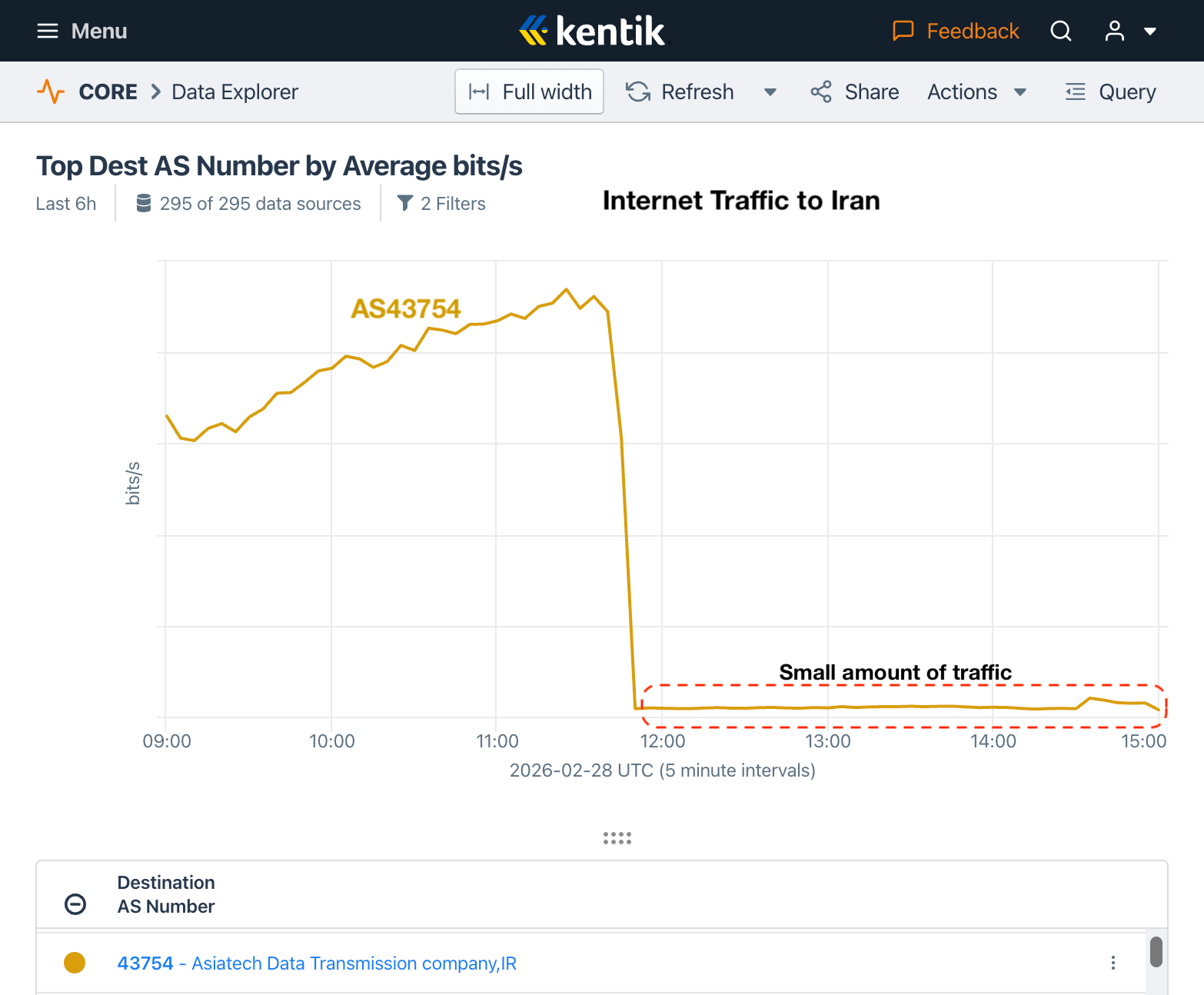Screen dimensions: 1204x995
Task: Open the search magnifier icon
Action: [1061, 31]
